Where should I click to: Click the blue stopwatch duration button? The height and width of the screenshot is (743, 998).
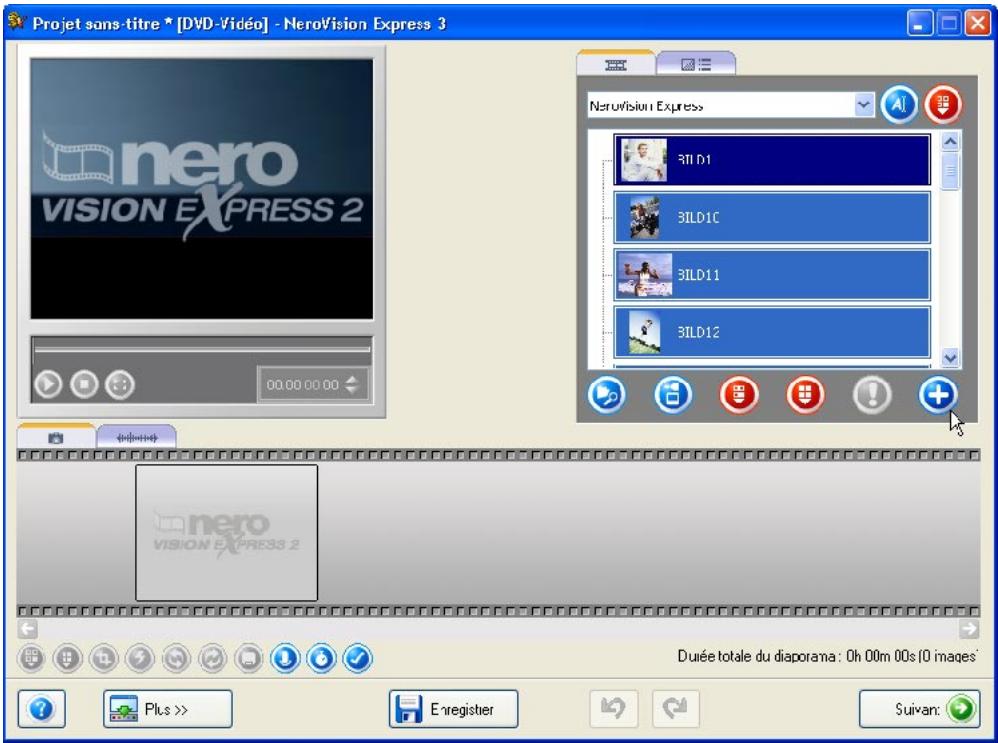[321, 658]
